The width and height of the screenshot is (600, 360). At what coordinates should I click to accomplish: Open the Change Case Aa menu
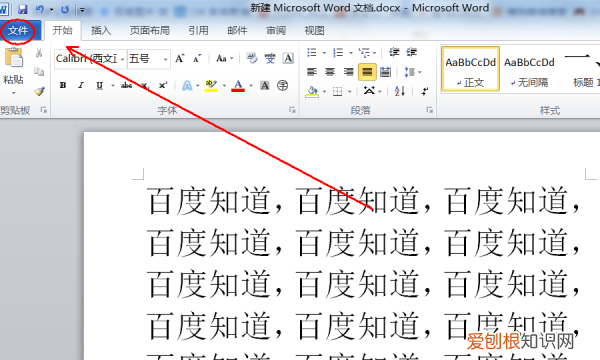[224, 59]
